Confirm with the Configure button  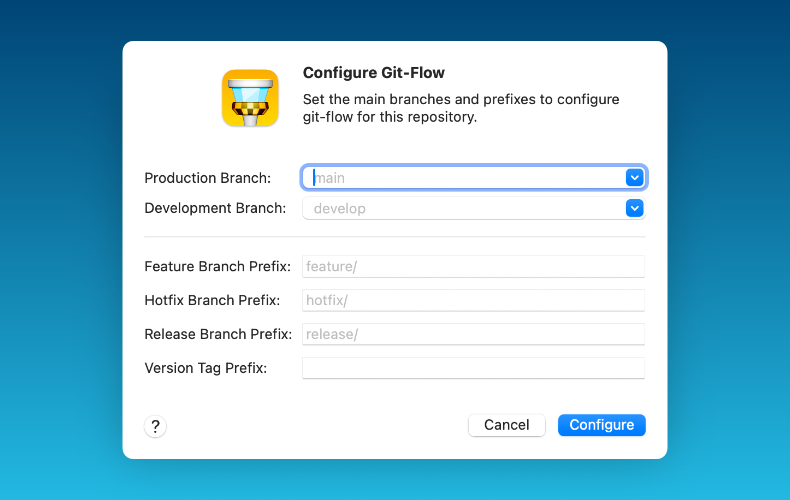coord(601,425)
